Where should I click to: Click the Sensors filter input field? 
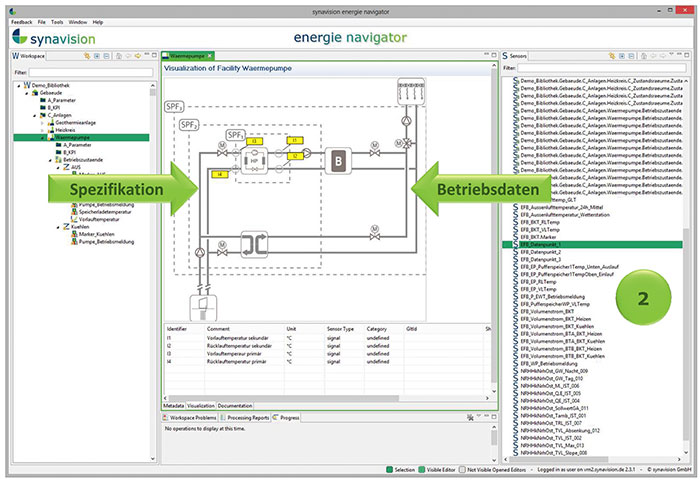tap(602, 68)
